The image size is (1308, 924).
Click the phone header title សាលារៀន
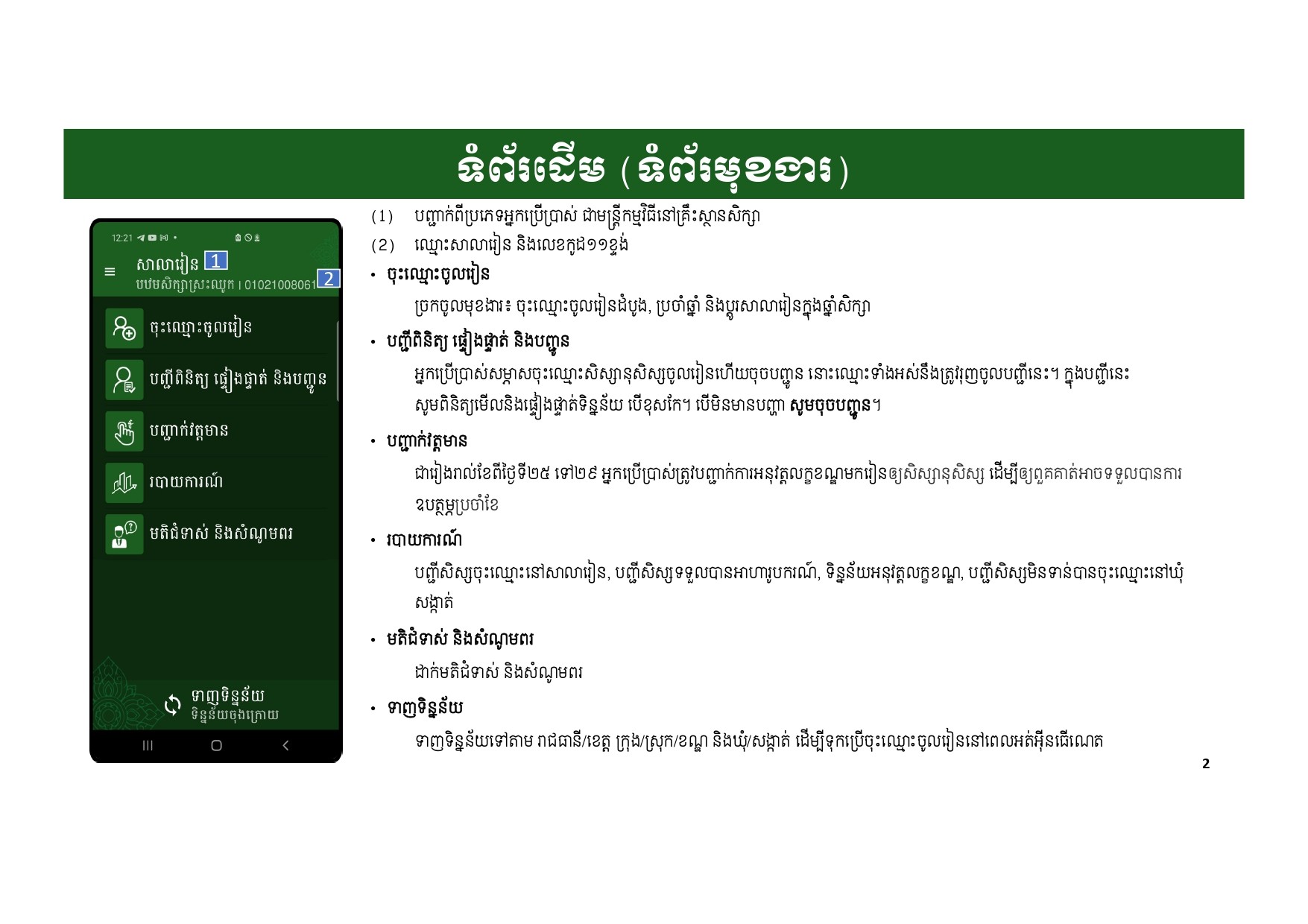click(x=168, y=263)
